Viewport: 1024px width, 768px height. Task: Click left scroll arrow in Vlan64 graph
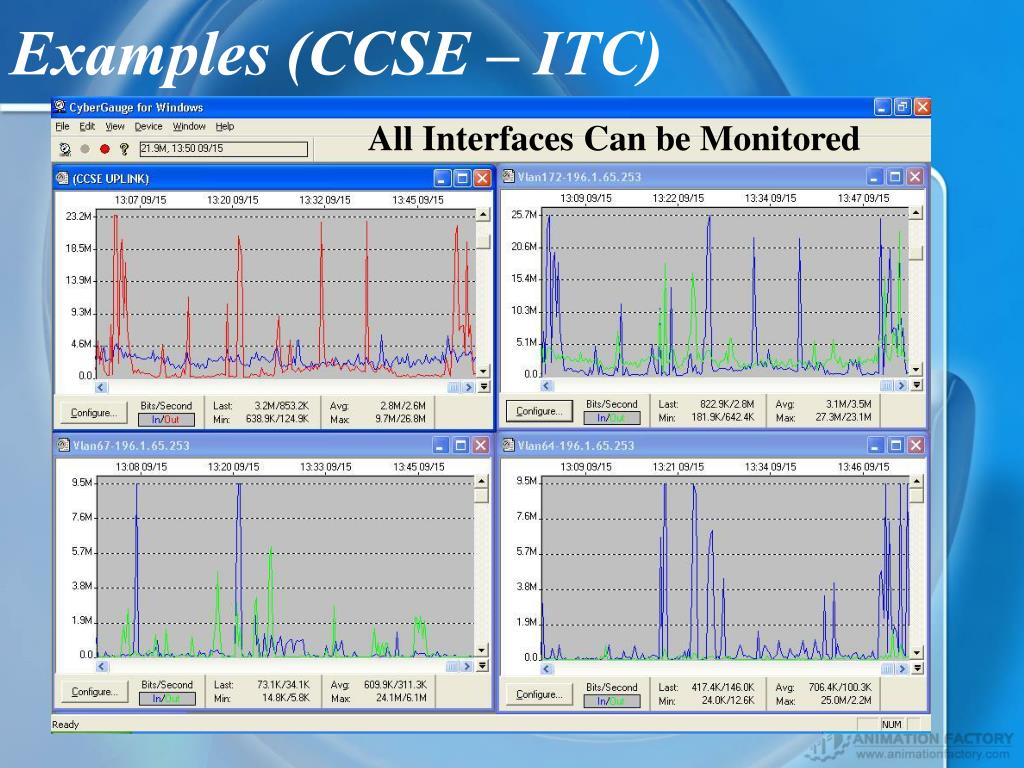pos(547,669)
